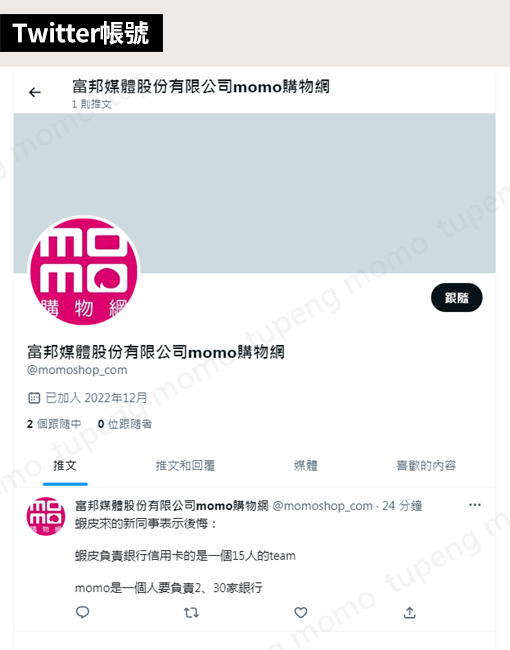View the 2 個跟隨中 list

[x=54, y=424]
